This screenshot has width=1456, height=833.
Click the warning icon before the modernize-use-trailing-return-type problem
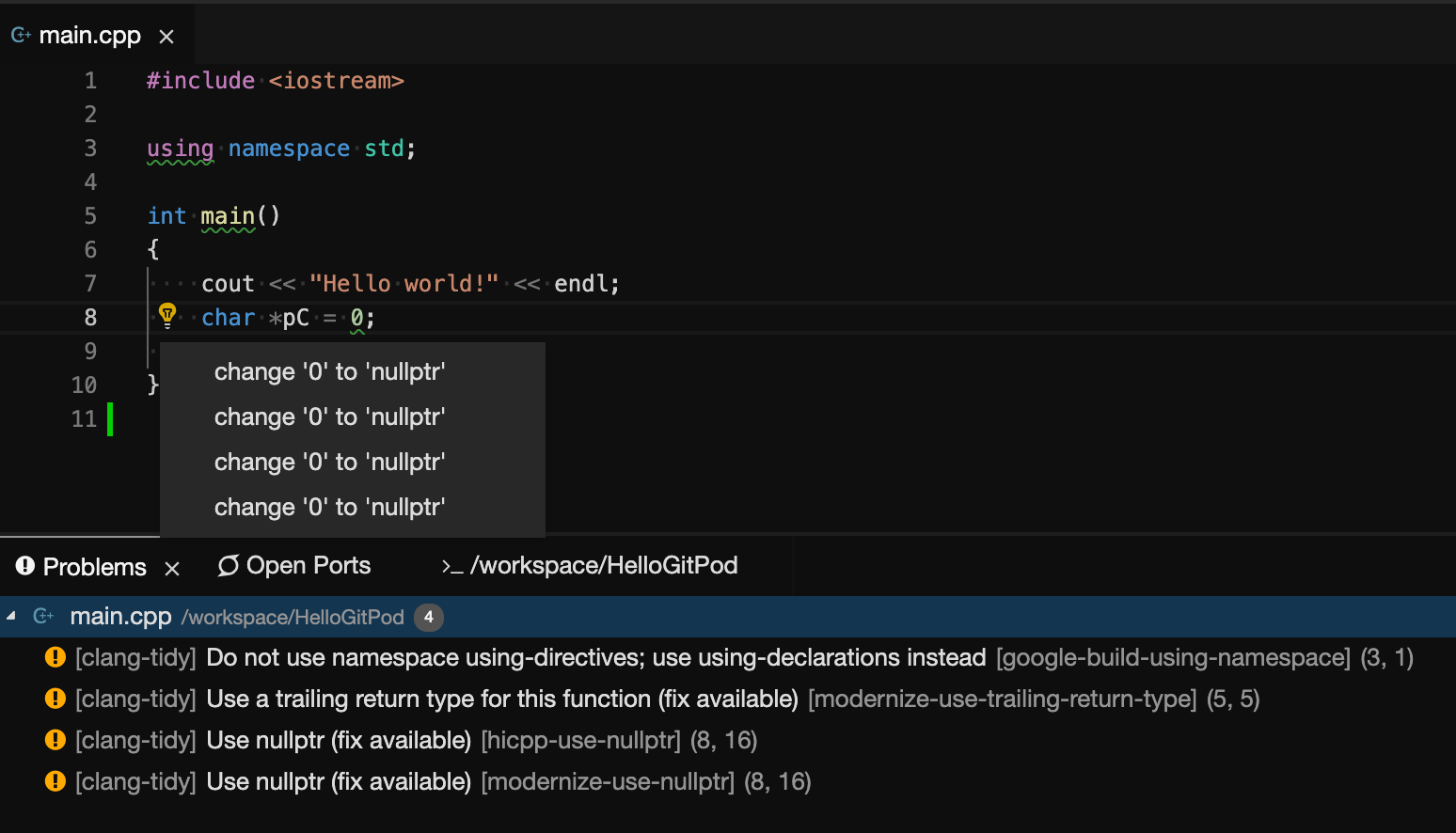coord(55,698)
